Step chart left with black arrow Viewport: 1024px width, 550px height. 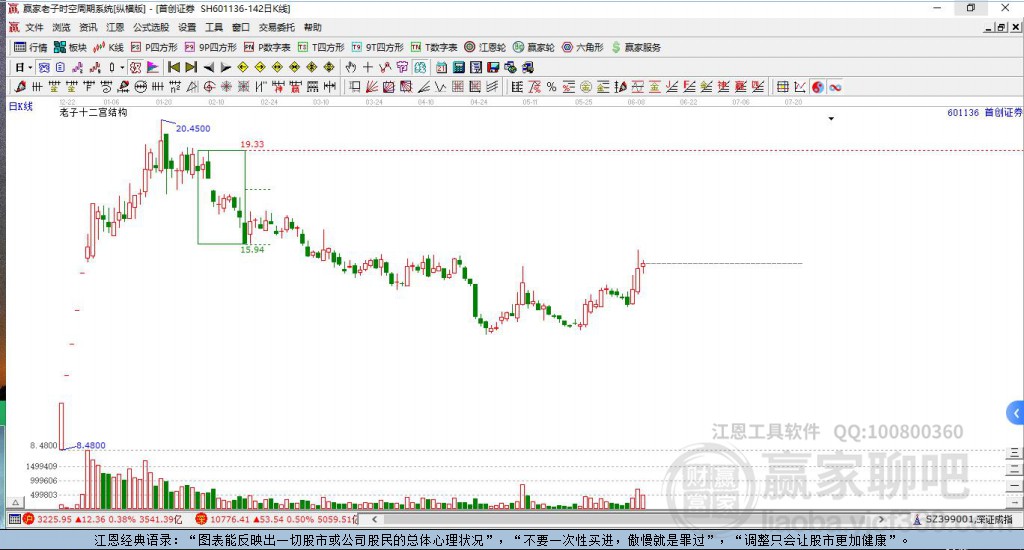208,67
